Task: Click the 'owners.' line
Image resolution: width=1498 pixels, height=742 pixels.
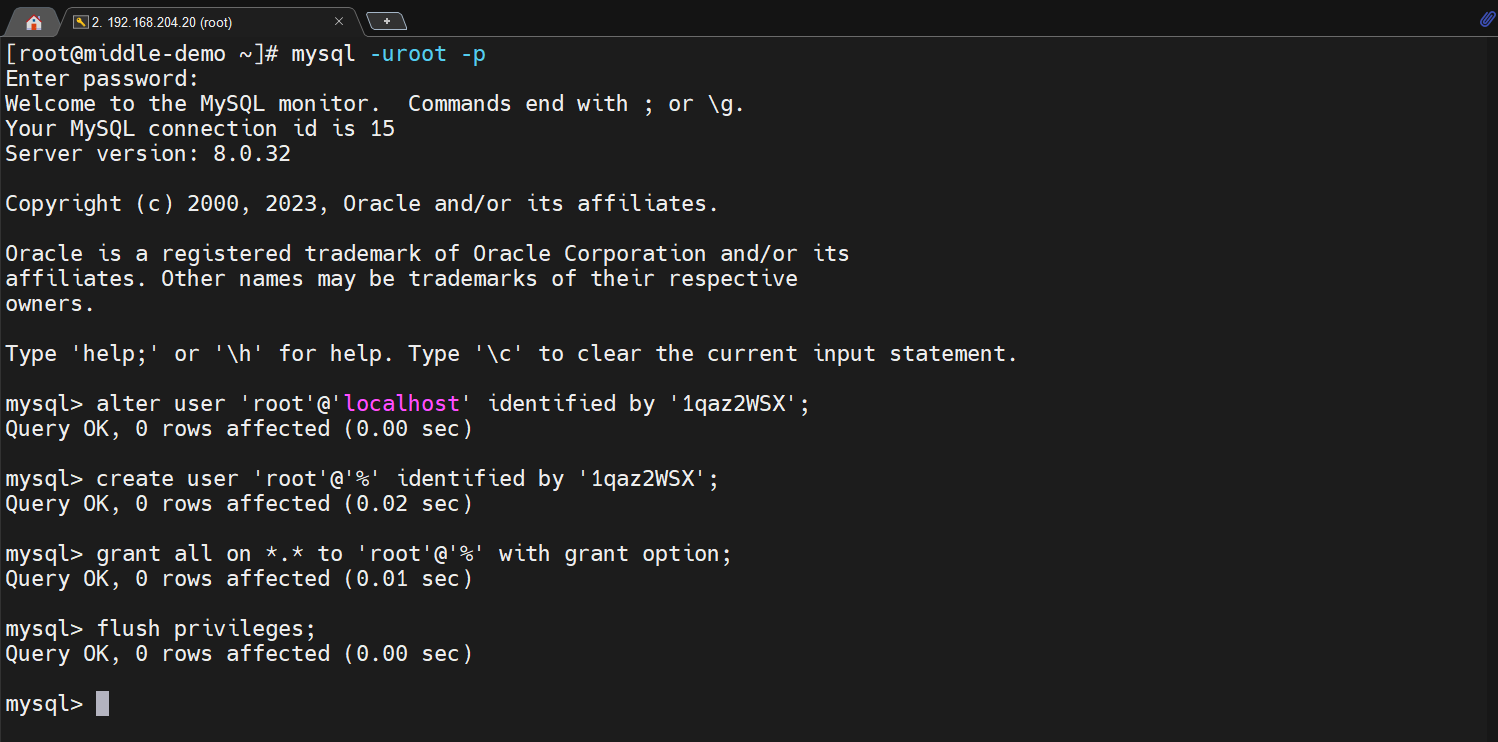Action: pos(50,304)
